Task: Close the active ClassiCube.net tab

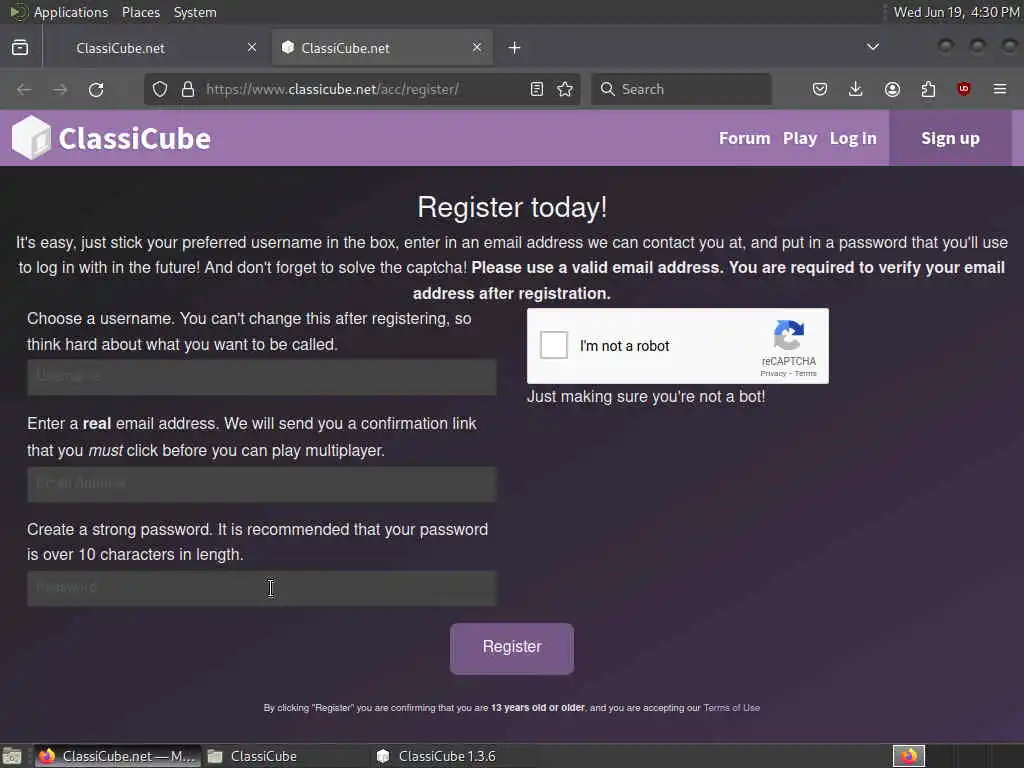Action: coord(477,48)
